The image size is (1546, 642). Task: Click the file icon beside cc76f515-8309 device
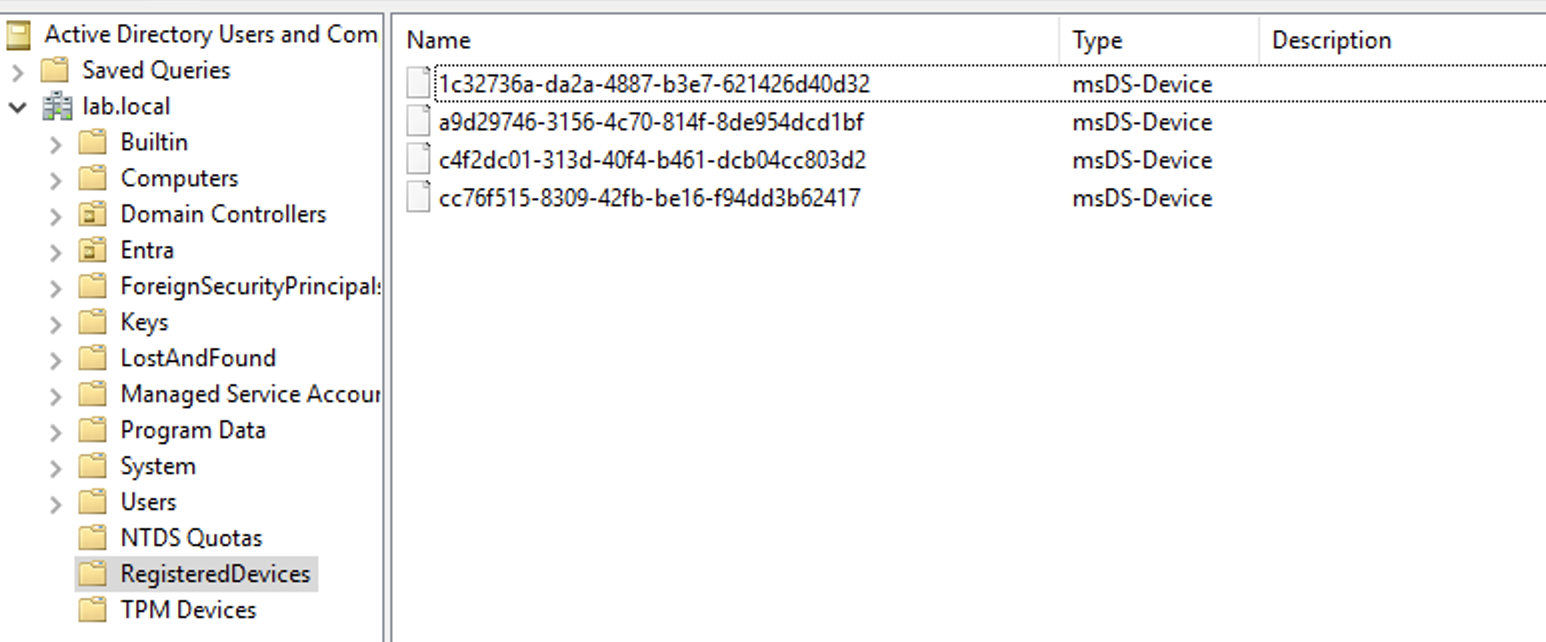tap(419, 198)
